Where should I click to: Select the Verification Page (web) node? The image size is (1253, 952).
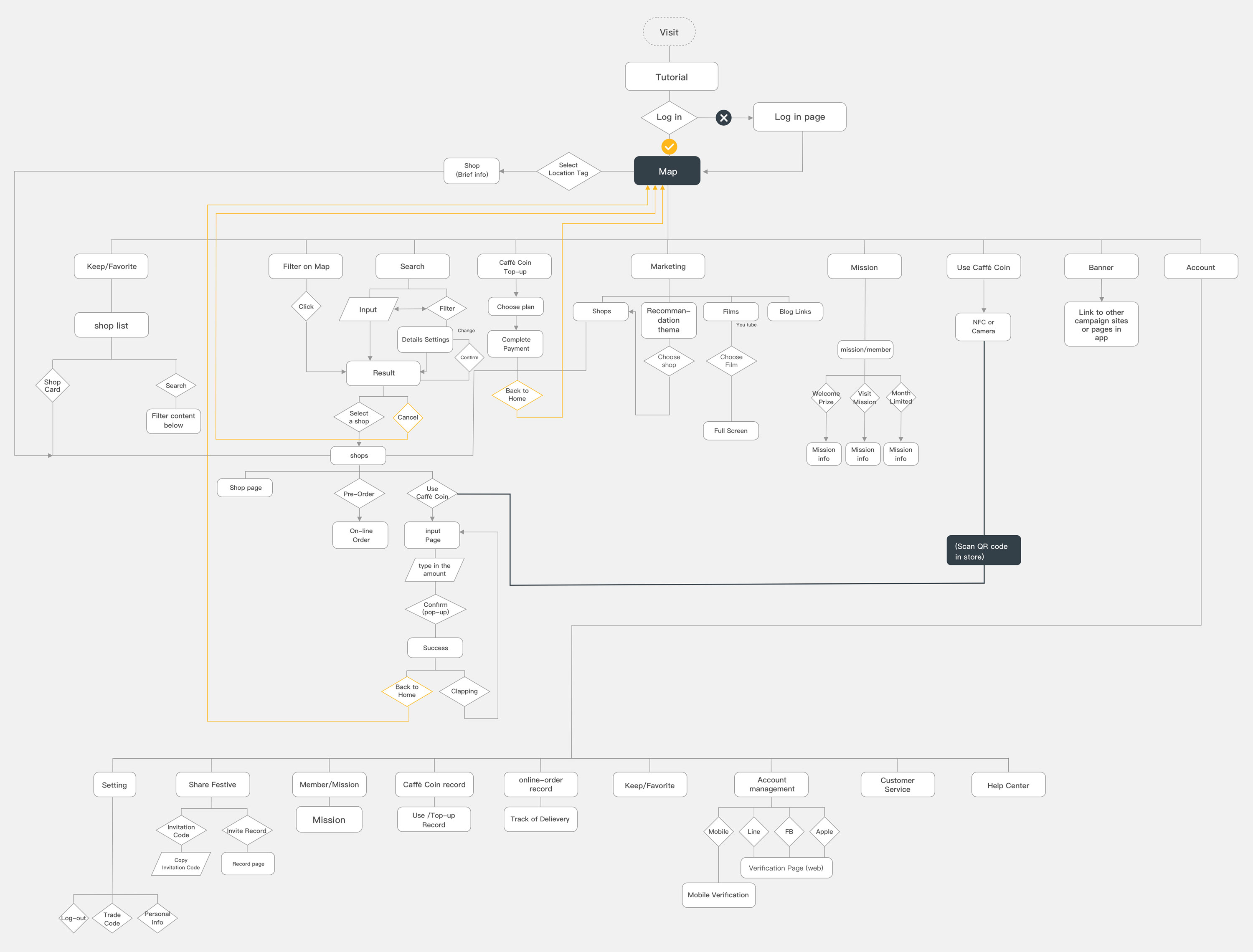786,868
